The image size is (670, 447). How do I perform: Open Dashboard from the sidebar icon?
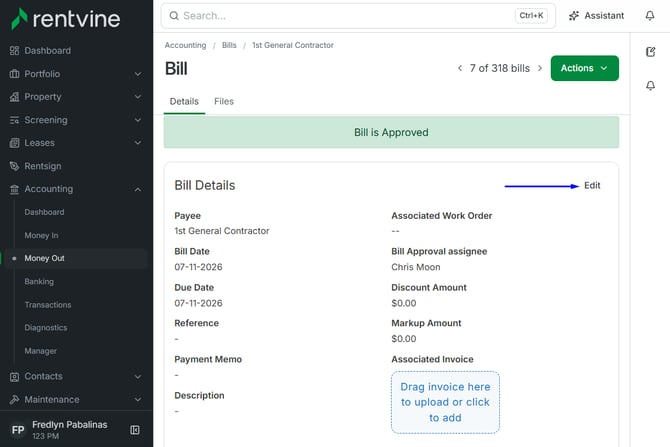point(15,51)
